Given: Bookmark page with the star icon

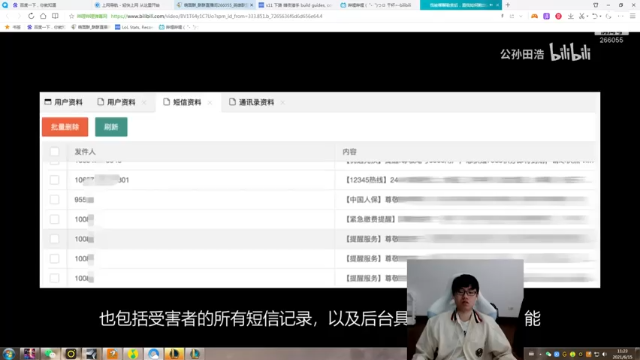Looking at the screenshot, I should tap(71, 16).
